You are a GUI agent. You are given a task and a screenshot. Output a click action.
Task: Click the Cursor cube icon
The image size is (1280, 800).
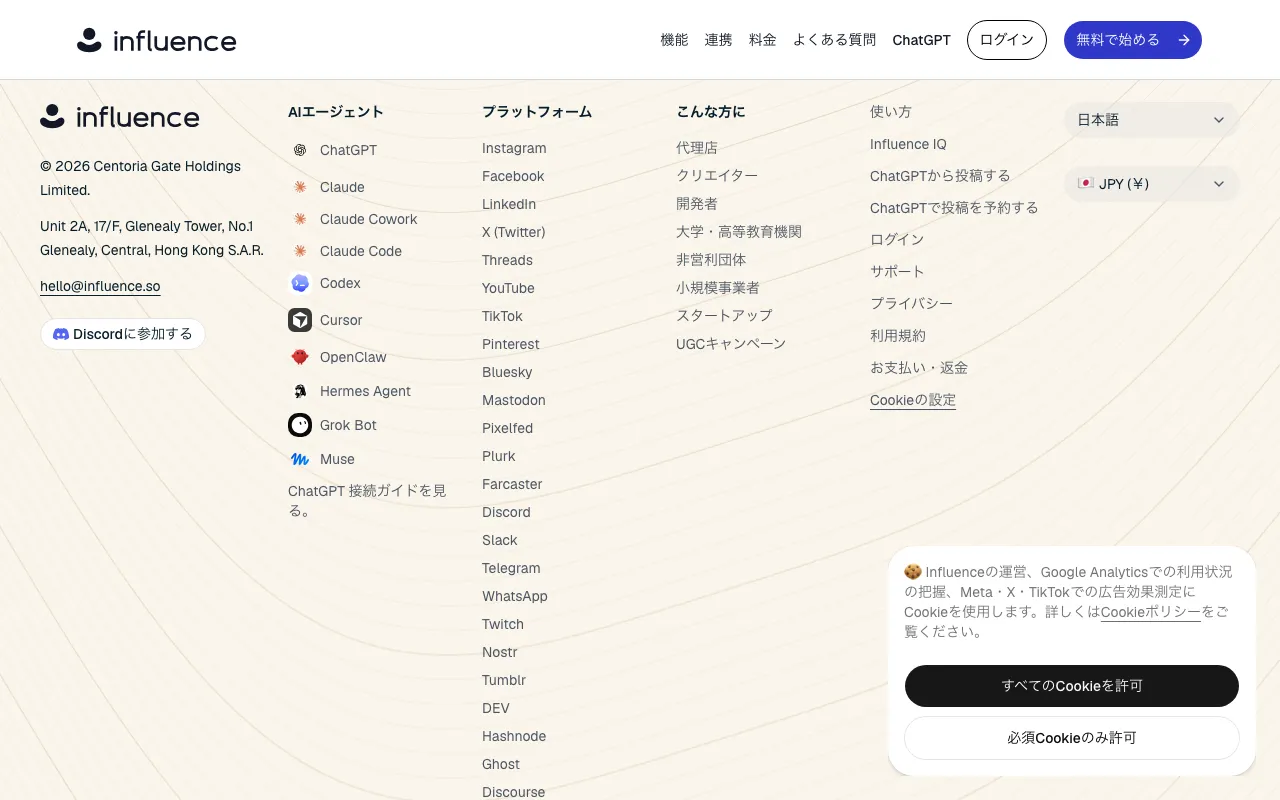point(300,320)
